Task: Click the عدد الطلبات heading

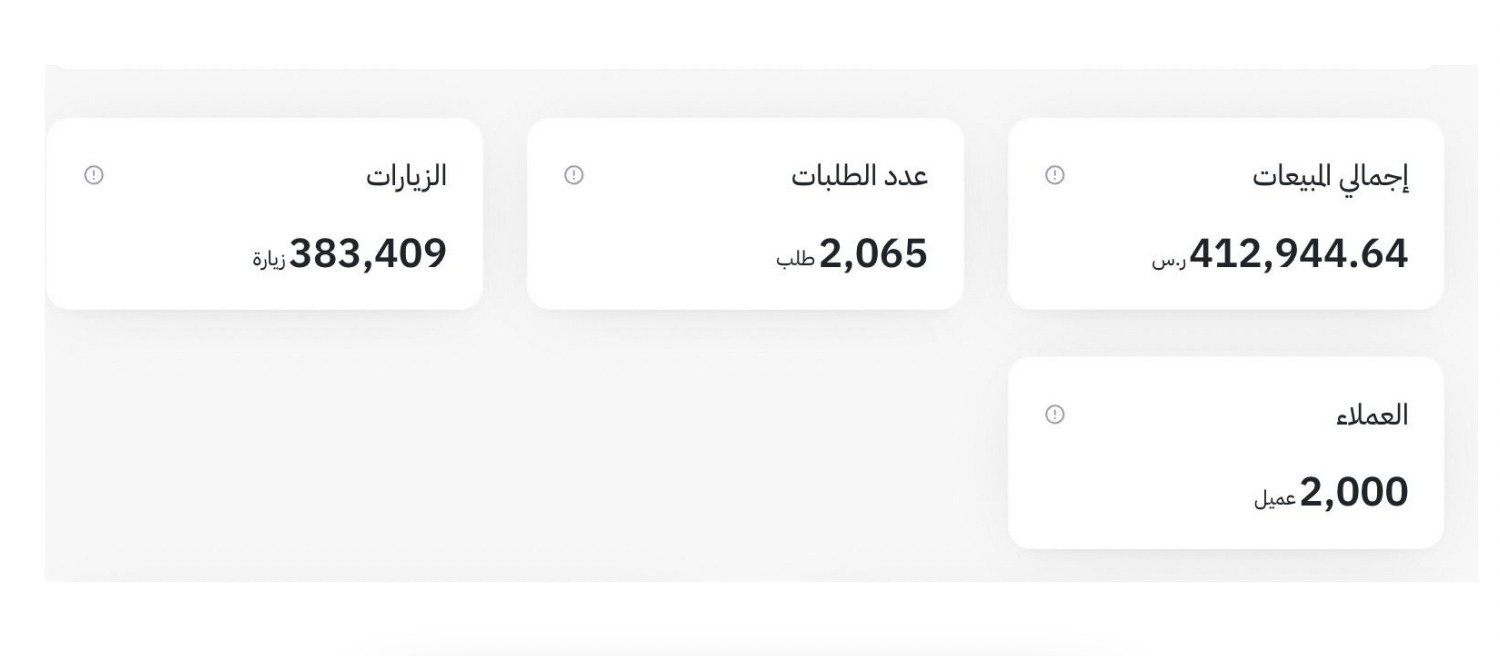Action: click(859, 176)
